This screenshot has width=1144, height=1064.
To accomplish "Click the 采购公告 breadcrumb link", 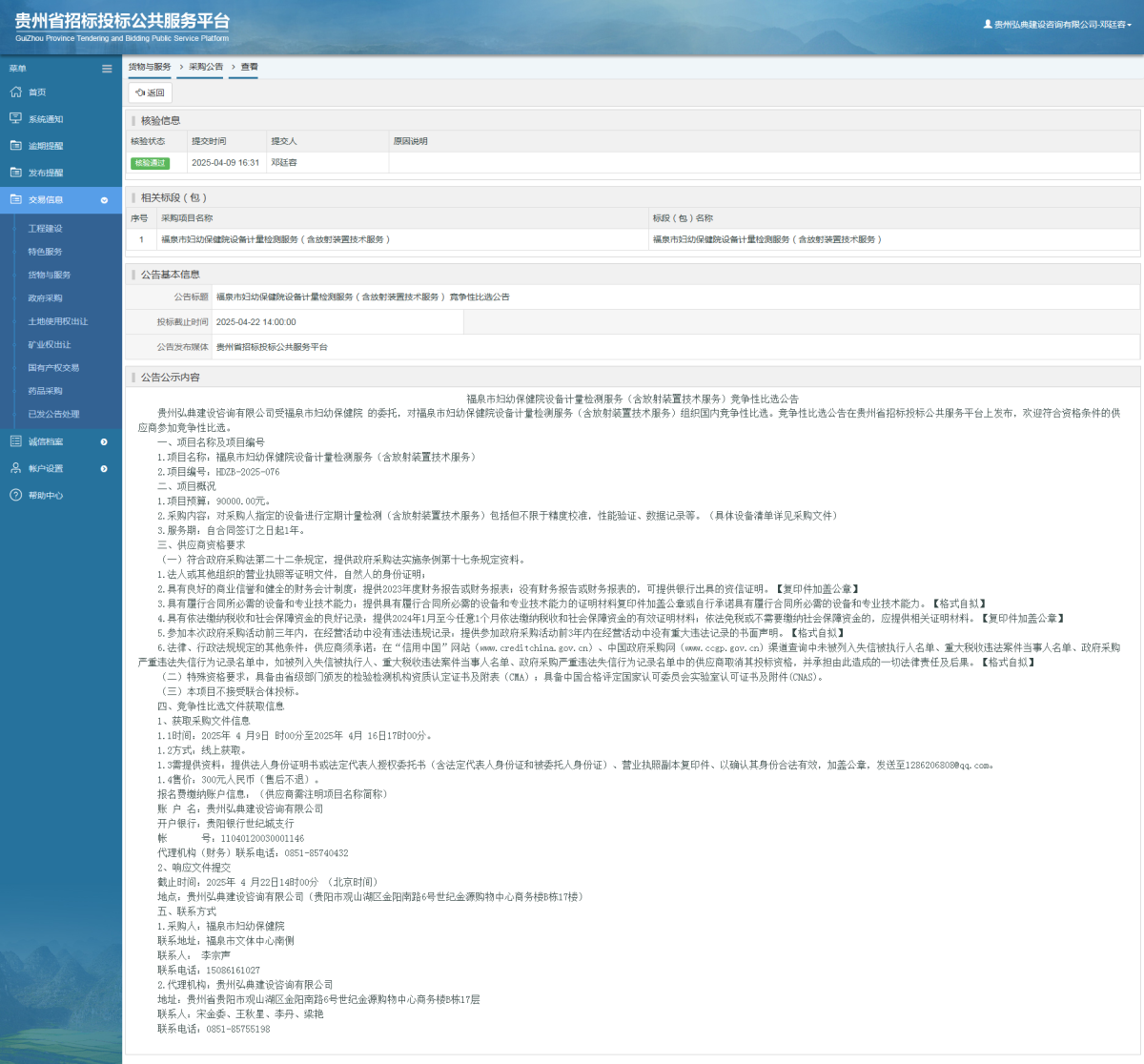I will [205, 67].
